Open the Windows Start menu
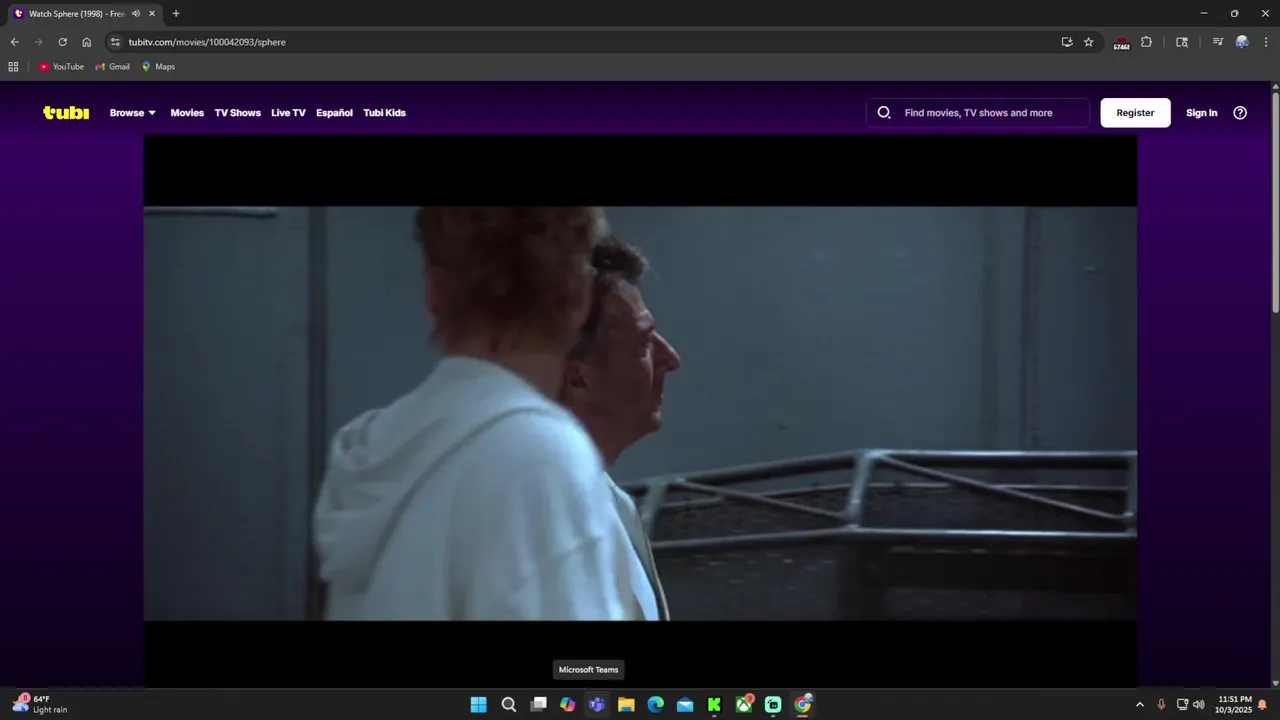This screenshot has width=1280, height=720. 479,705
